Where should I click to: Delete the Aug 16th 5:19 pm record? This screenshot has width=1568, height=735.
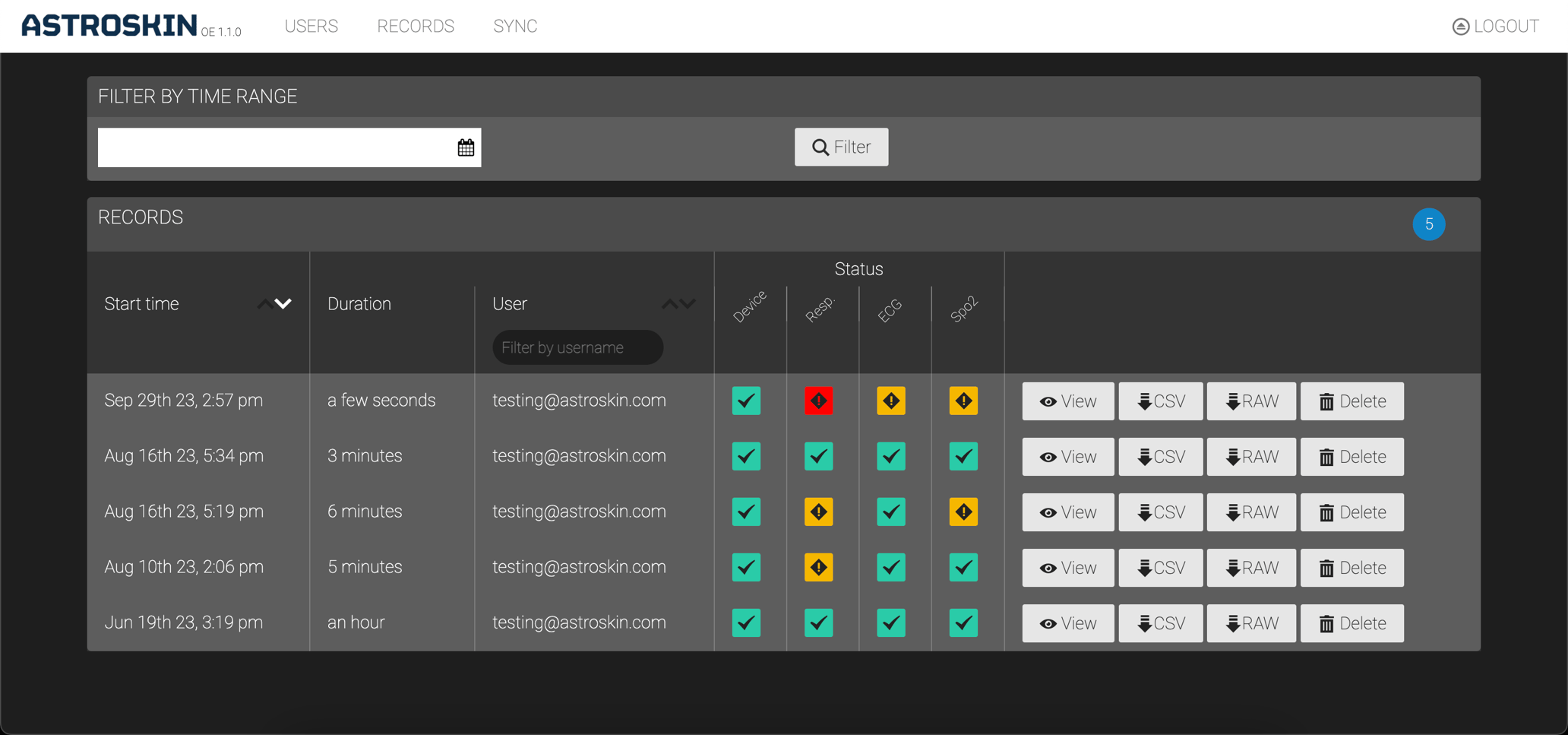(x=1351, y=512)
